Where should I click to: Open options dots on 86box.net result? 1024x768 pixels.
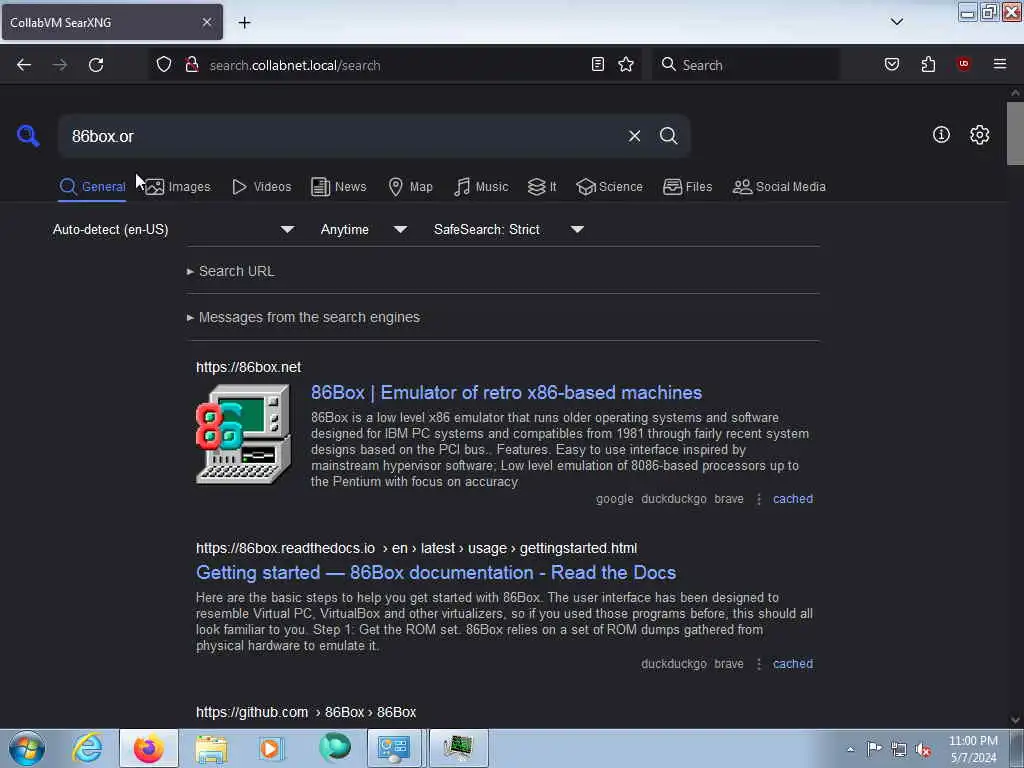tap(758, 499)
